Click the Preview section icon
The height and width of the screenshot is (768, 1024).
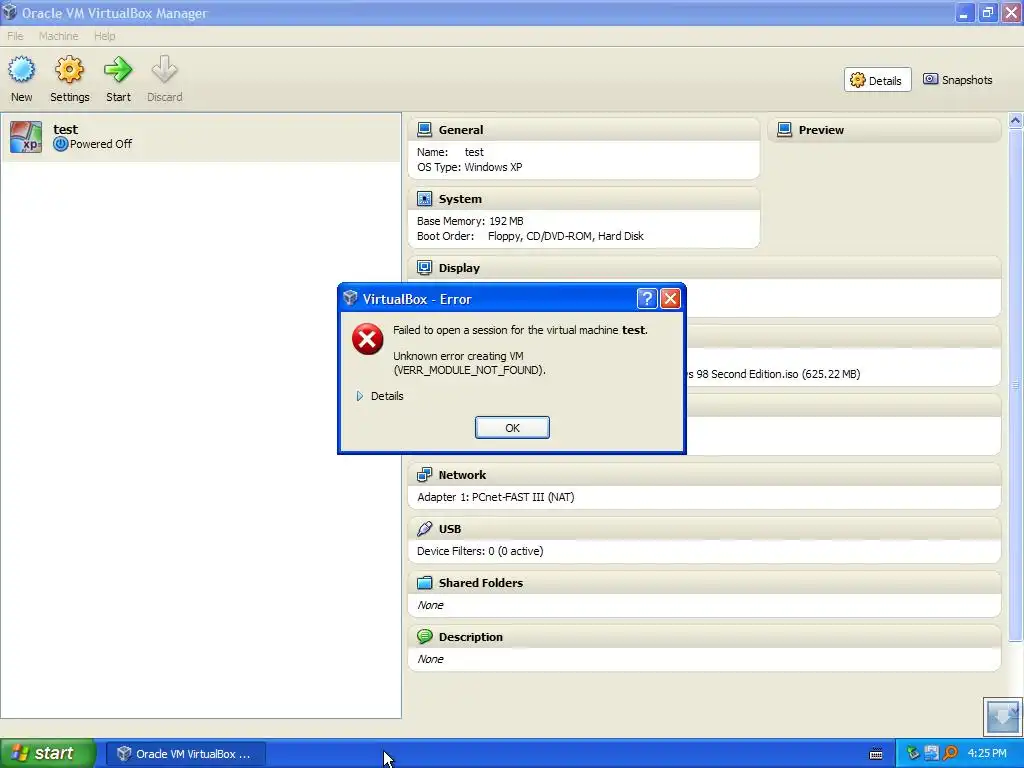pyautogui.click(x=784, y=129)
